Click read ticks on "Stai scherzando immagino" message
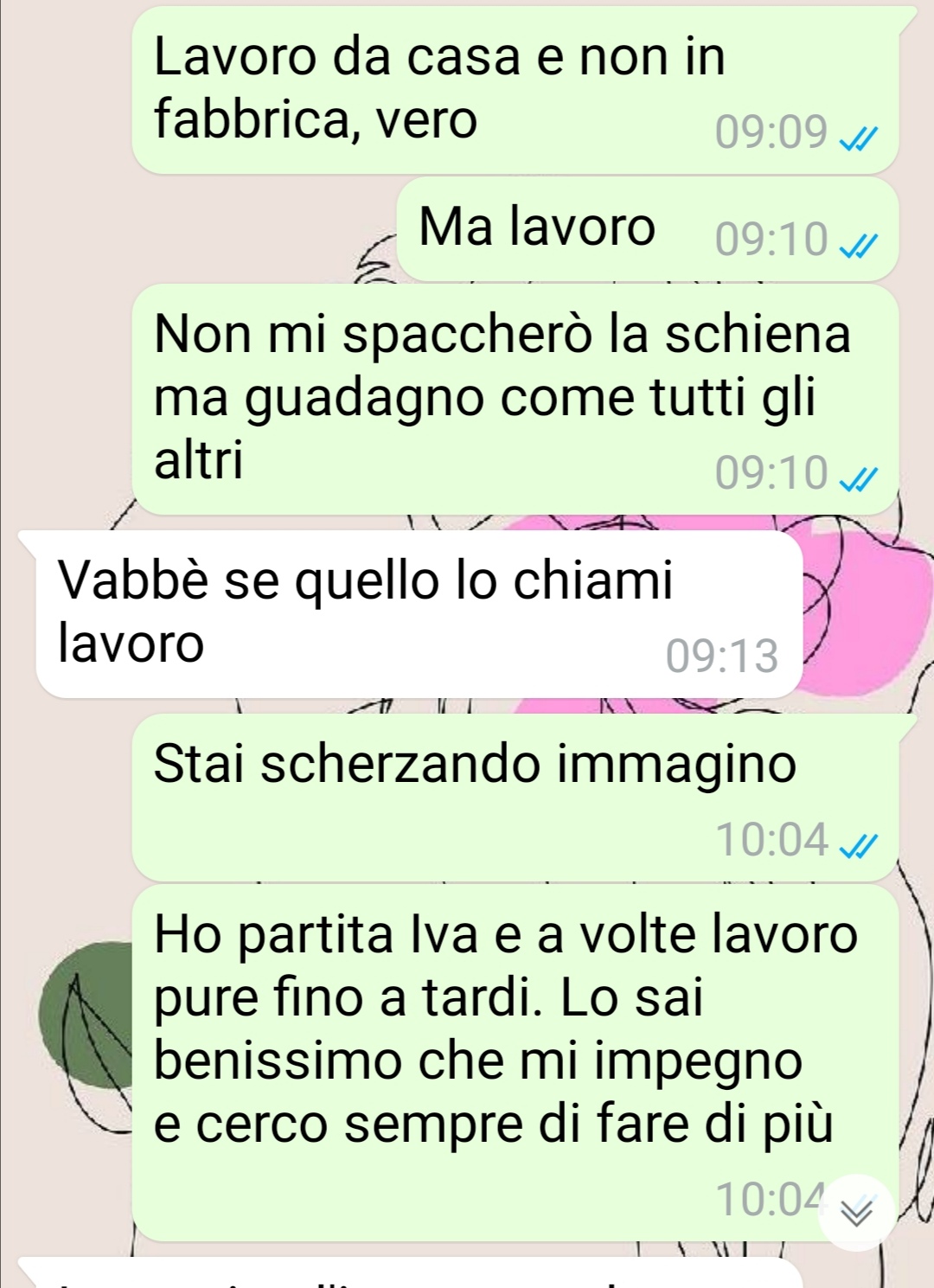 tap(859, 845)
